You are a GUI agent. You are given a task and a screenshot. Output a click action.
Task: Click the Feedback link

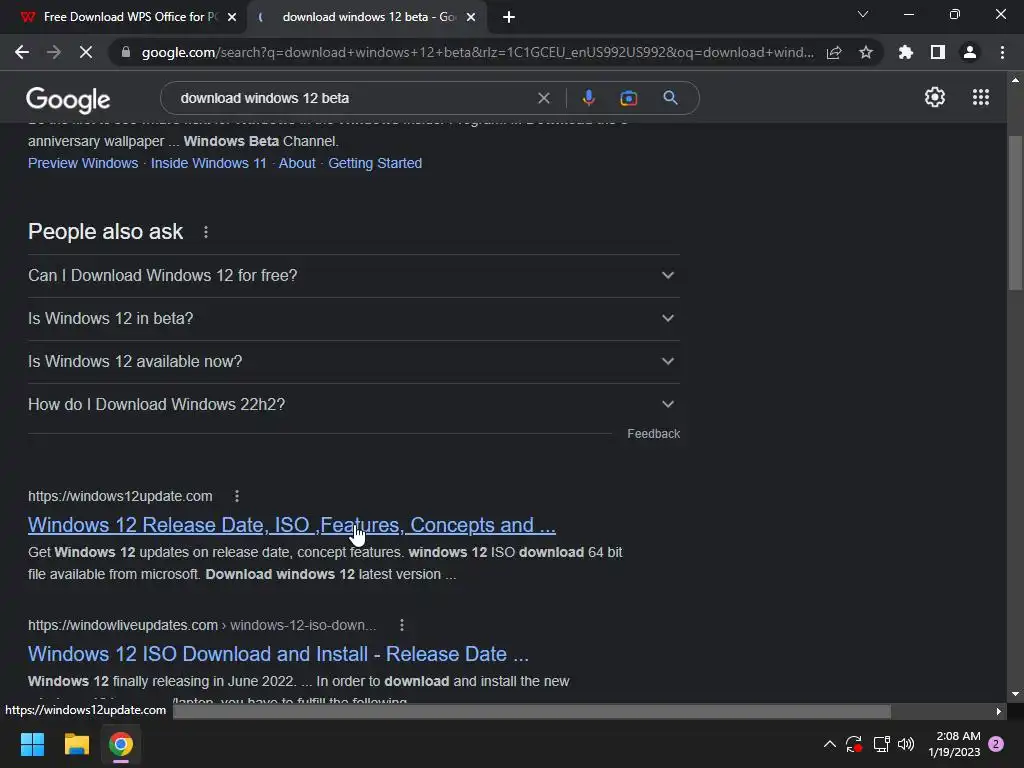click(653, 434)
